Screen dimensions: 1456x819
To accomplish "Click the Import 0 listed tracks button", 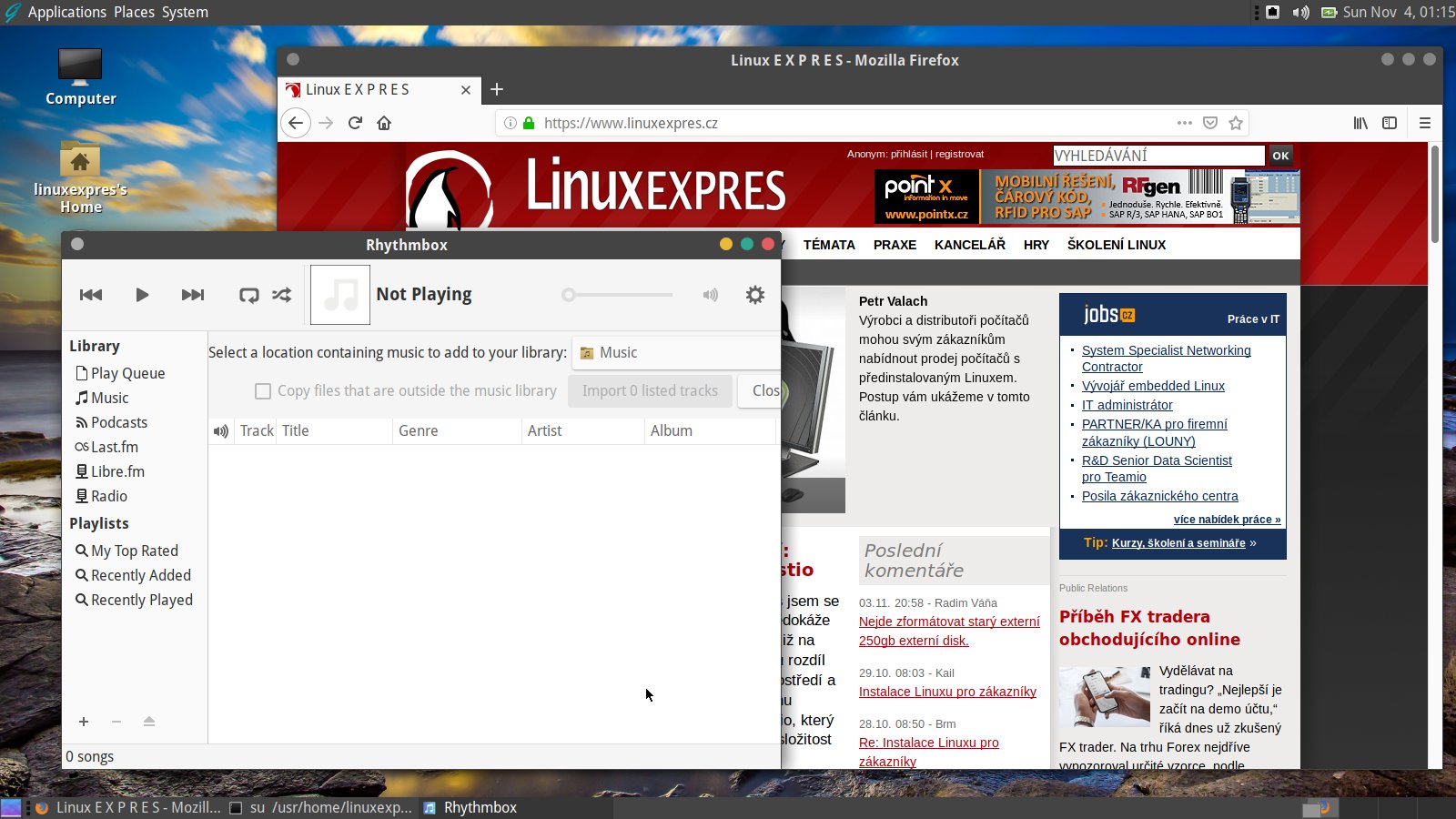I will point(650,391).
